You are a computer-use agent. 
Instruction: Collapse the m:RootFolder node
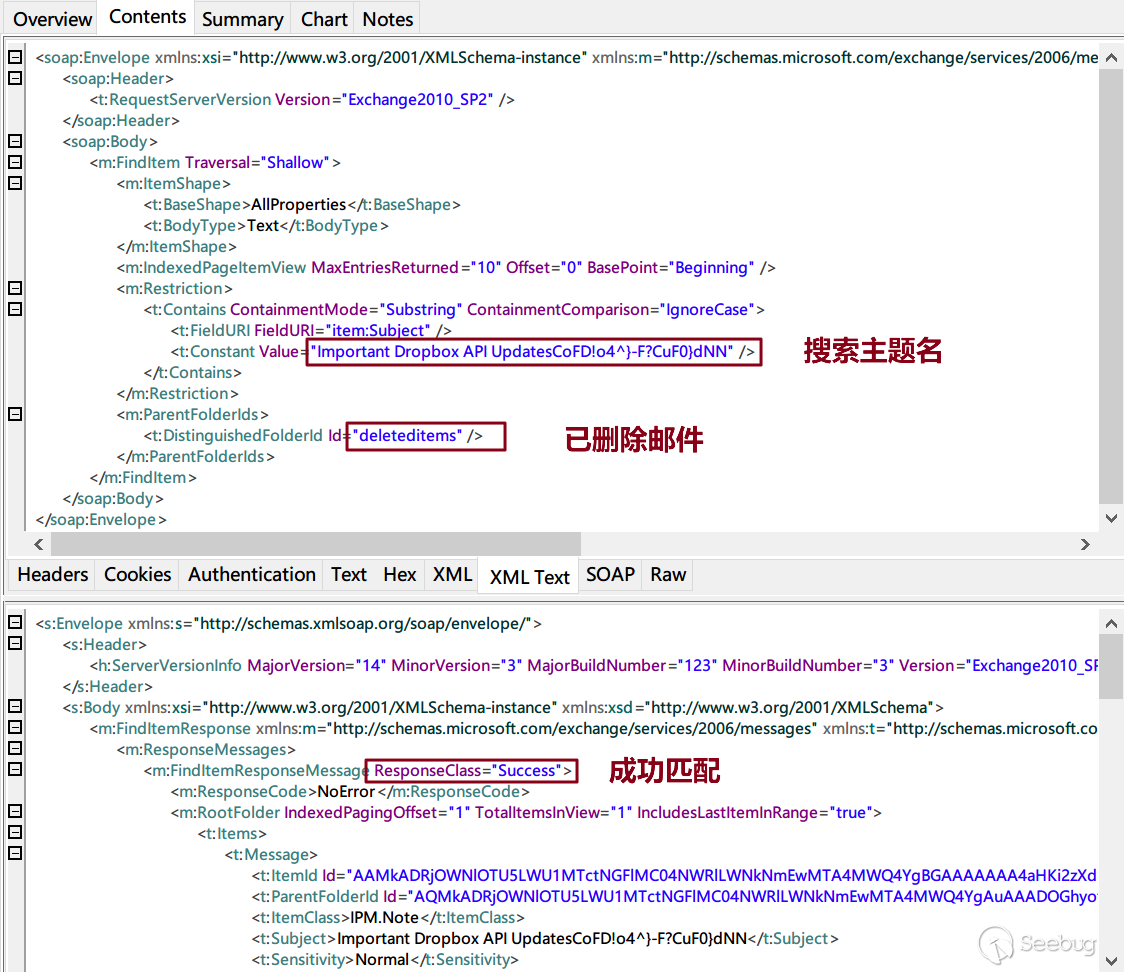pyautogui.click(x=15, y=811)
